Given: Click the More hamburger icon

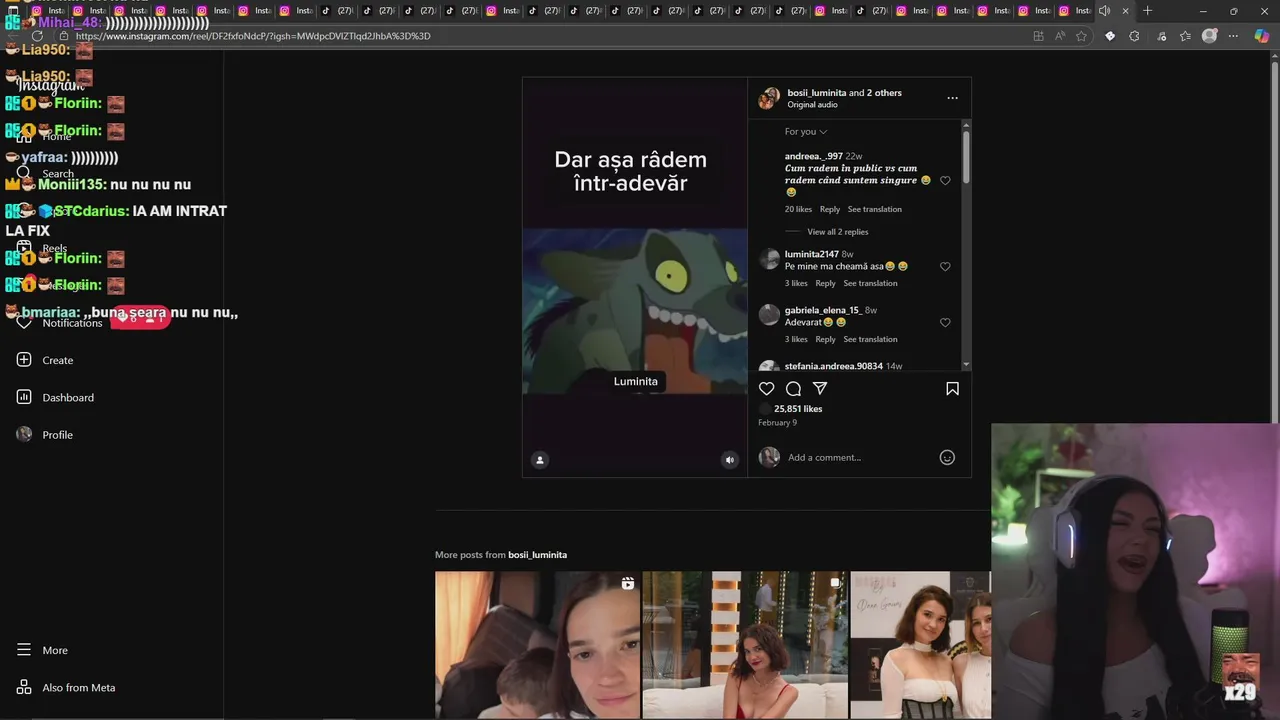Looking at the screenshot, I should coord(24,650).
